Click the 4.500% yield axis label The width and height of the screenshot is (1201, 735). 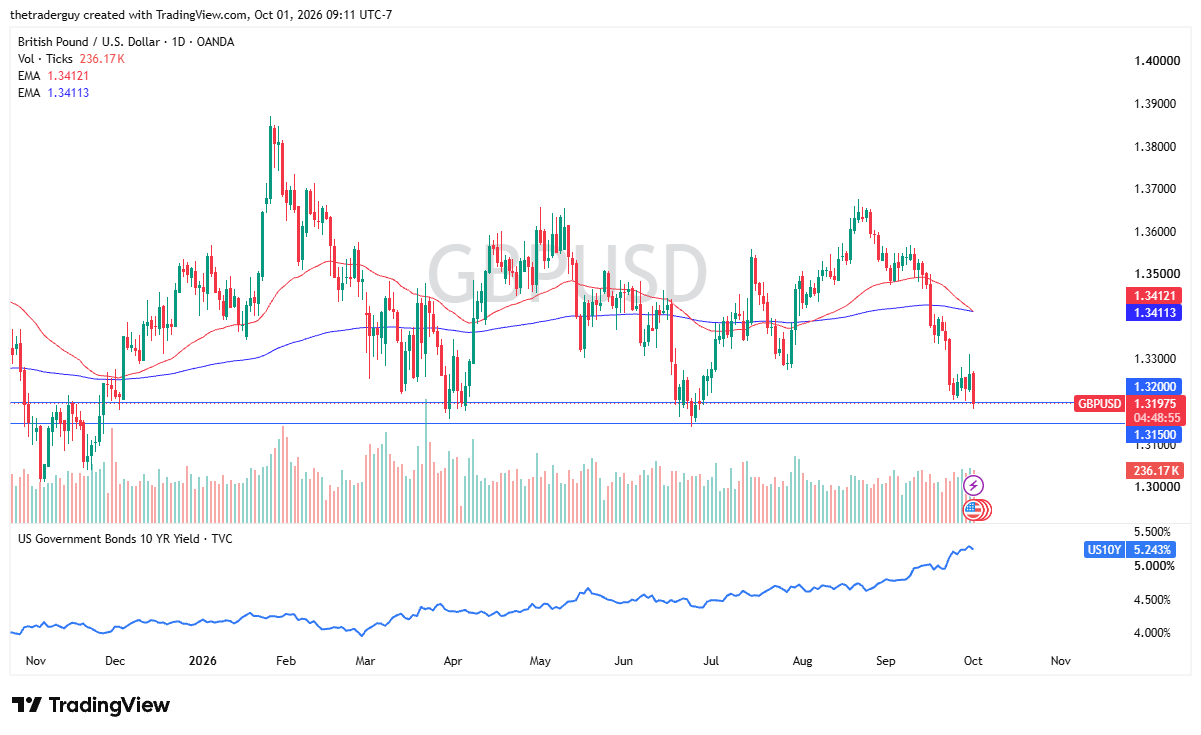[1151, 600]
